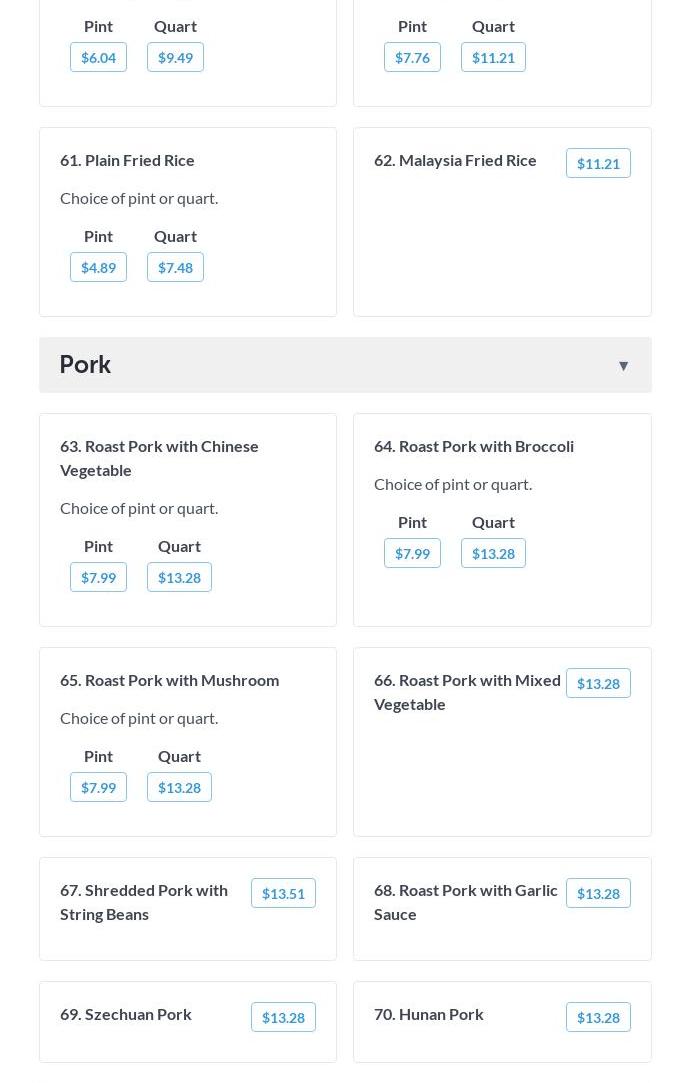Viewport: 690px width, 1083px height.
Task: Choose quart of Roast Pork Chinese Vegetable
Action: tap(179, 577)
